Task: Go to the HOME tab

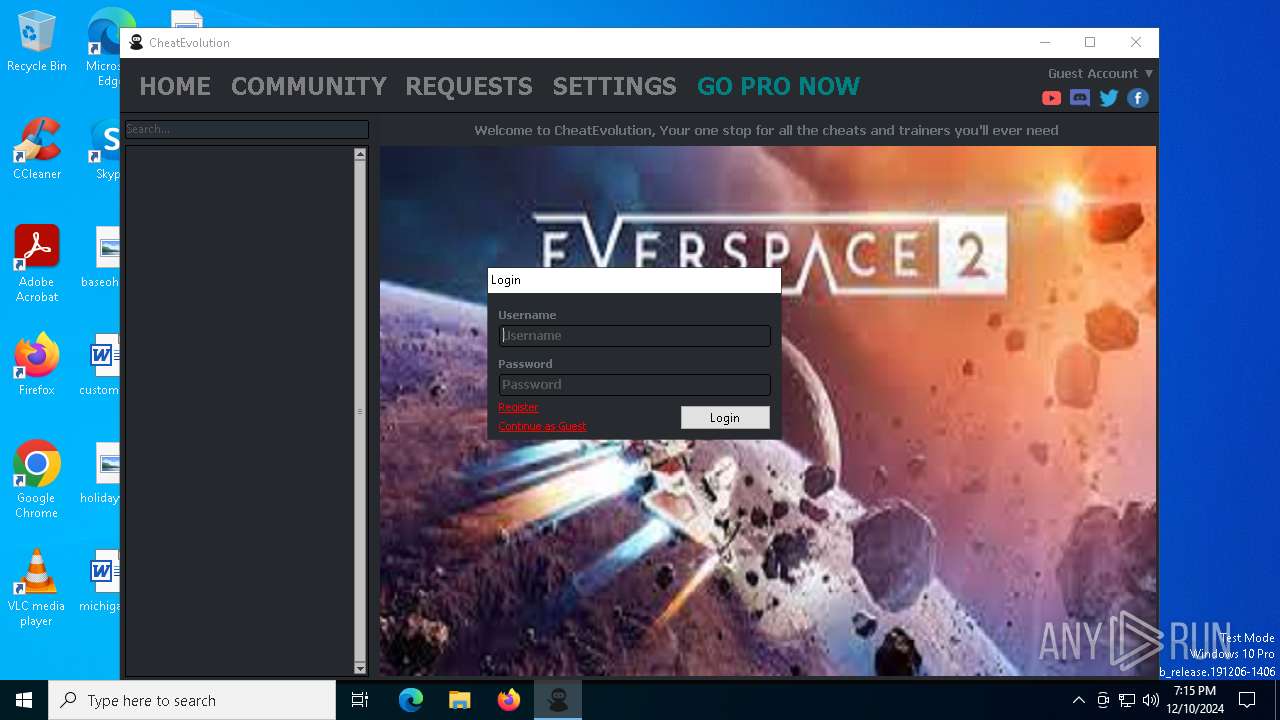Action: tap(175, 87)
